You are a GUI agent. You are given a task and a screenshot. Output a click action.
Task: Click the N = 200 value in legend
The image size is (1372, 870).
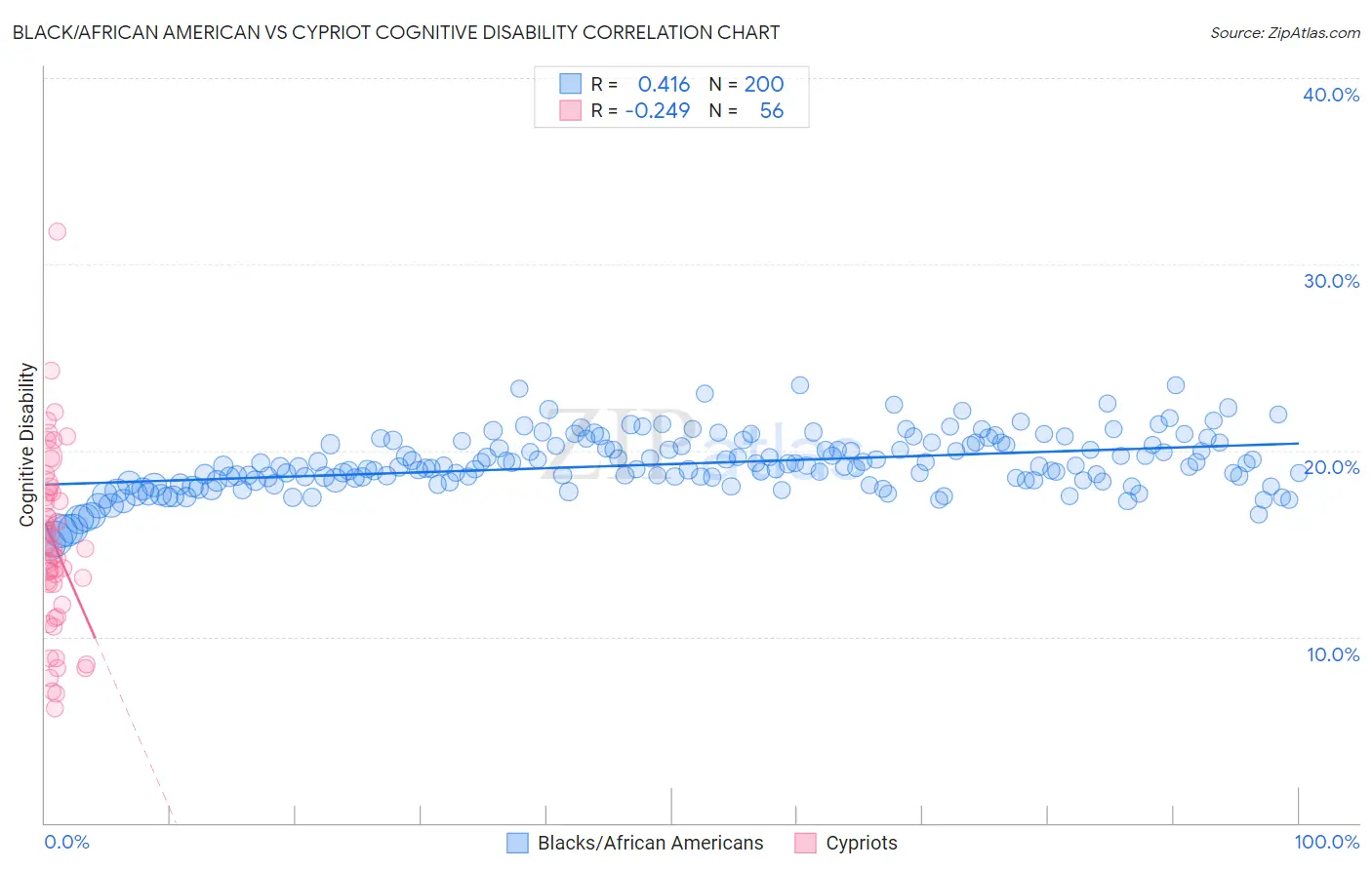tap(747, 84)
